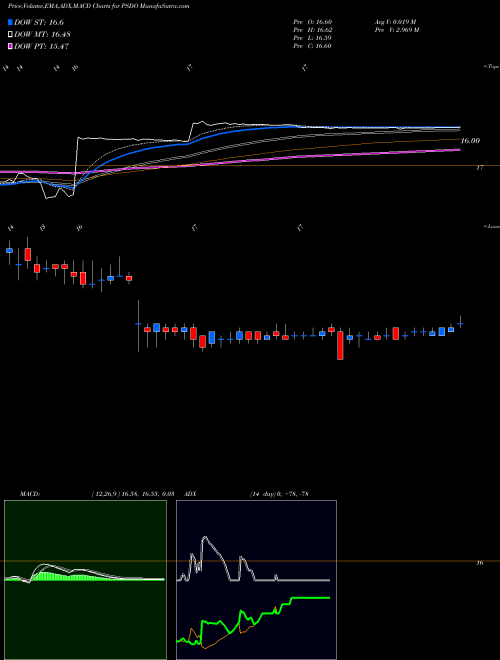The height and width of the screenshot is (660, 500).
Task: Open the dark blue ADX indicator panel
Action: coord(256,580)
